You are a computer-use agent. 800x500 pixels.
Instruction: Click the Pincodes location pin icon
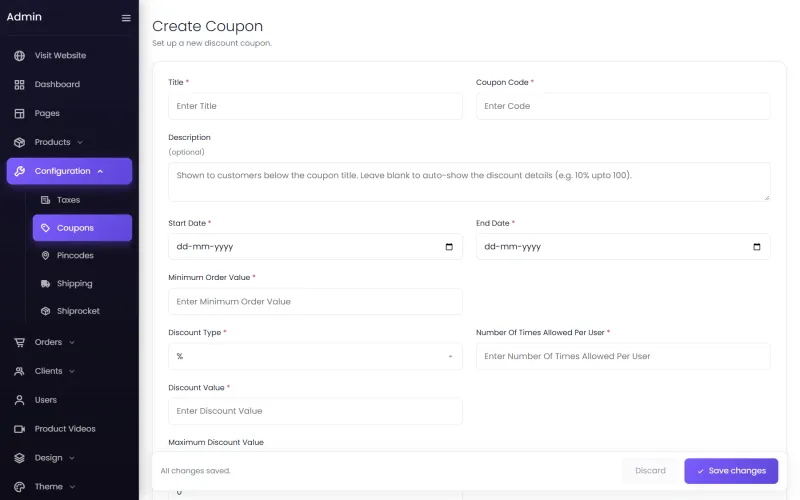tap(45, 255)
